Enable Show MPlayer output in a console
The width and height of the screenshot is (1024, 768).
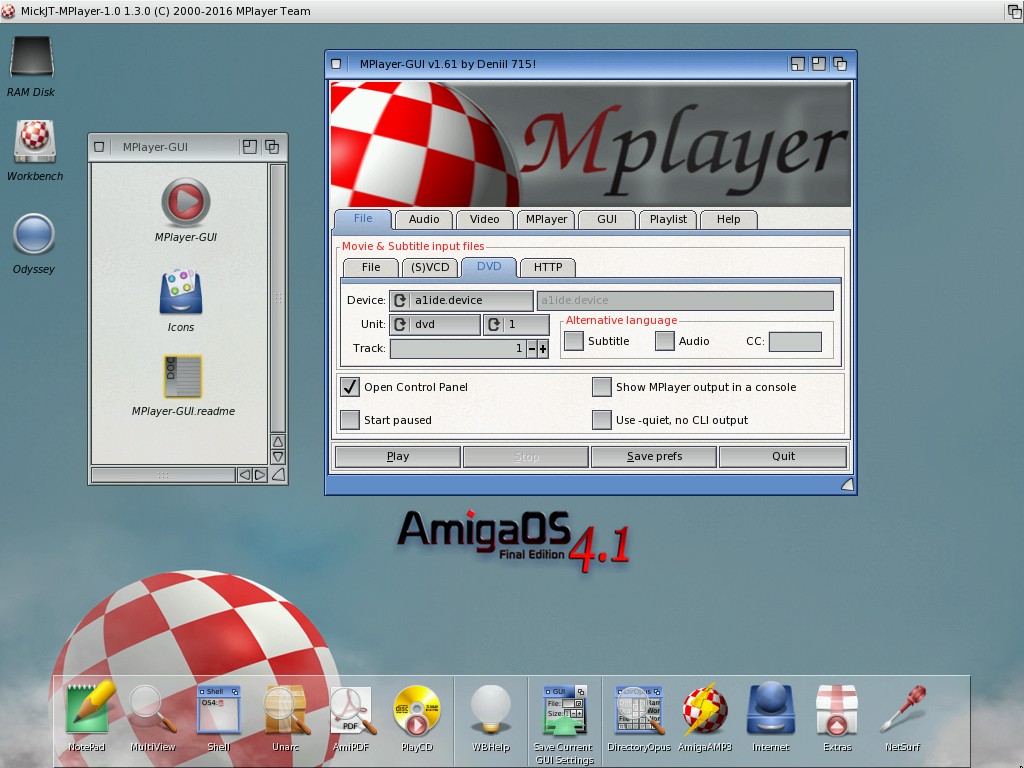tap(601, 387)
